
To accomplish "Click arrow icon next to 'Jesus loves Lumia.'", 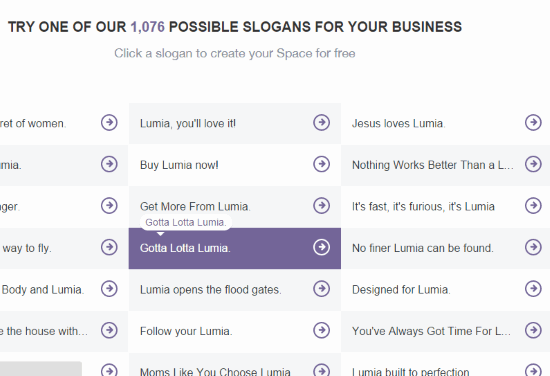I will click(533, 122).
